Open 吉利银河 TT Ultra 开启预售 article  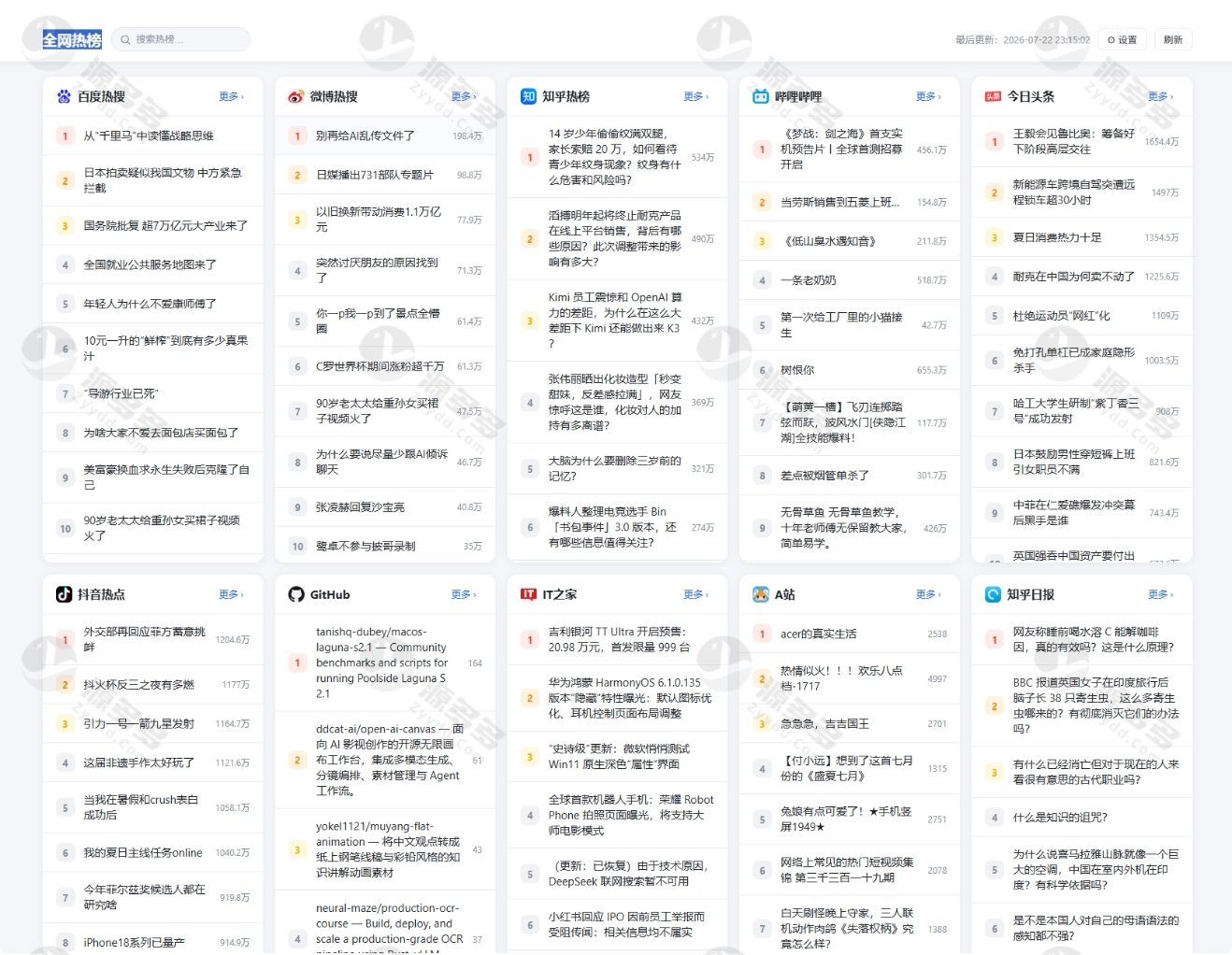[x=618, y=639]
